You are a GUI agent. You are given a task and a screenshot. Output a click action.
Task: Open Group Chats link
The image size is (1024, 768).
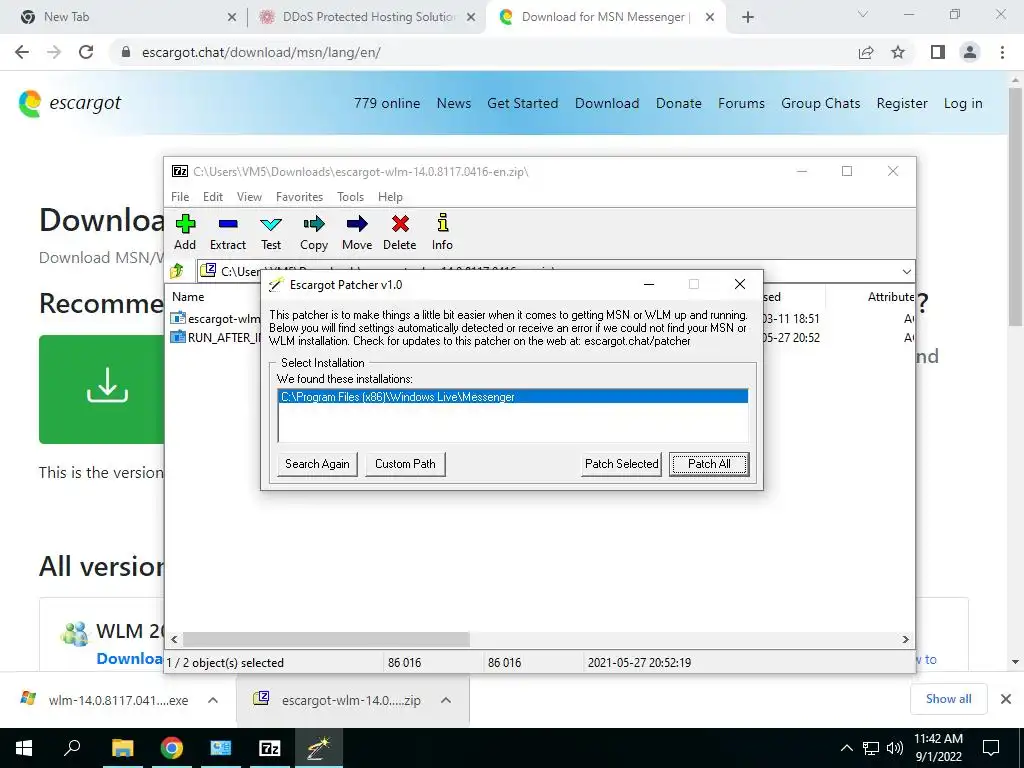[820, 103]
